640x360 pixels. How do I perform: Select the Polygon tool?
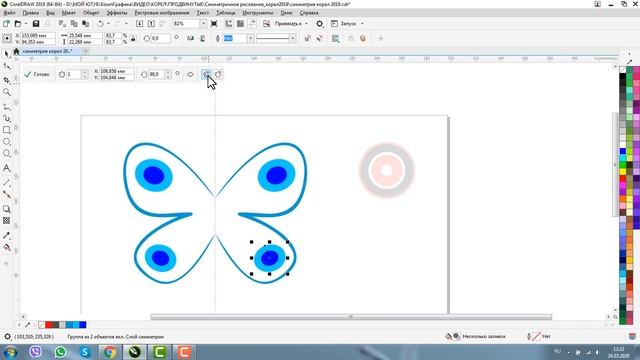click(x=7, y=153)
